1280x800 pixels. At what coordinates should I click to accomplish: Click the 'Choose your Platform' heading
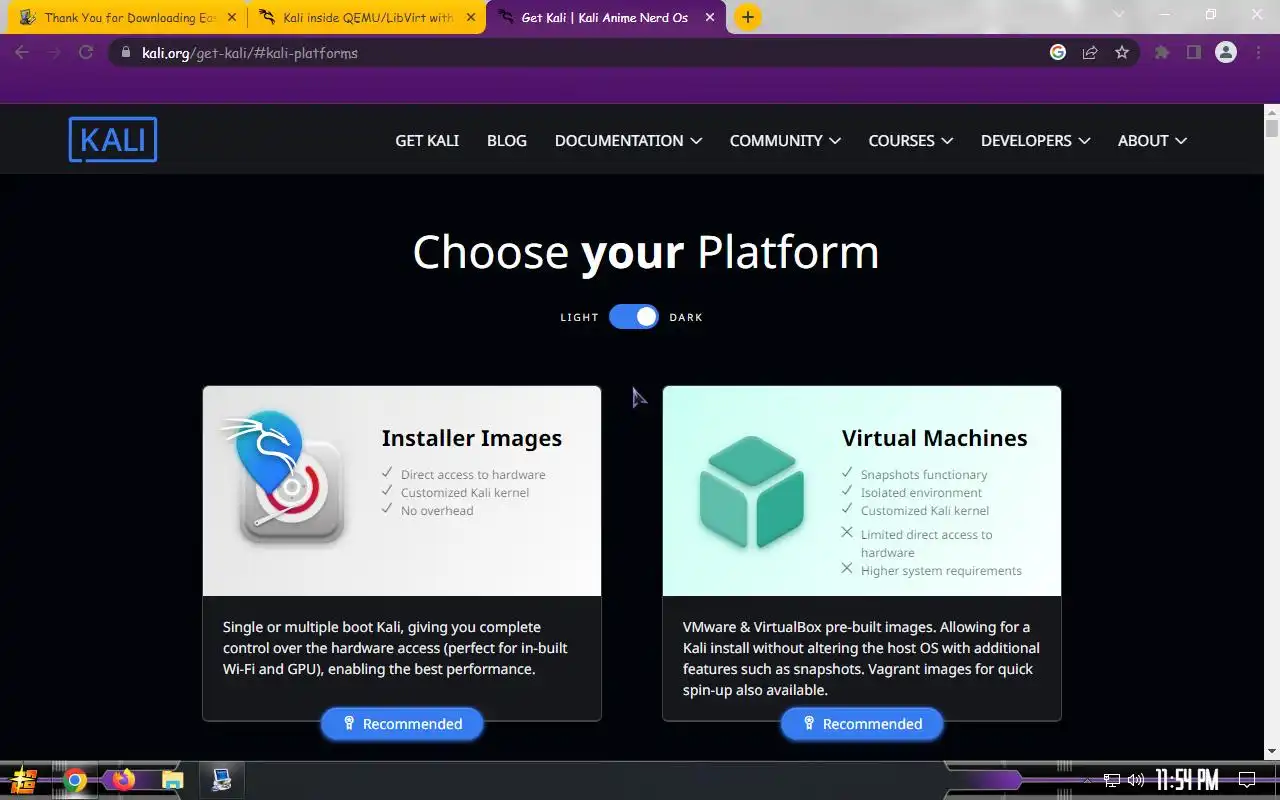tap(646, 252)
